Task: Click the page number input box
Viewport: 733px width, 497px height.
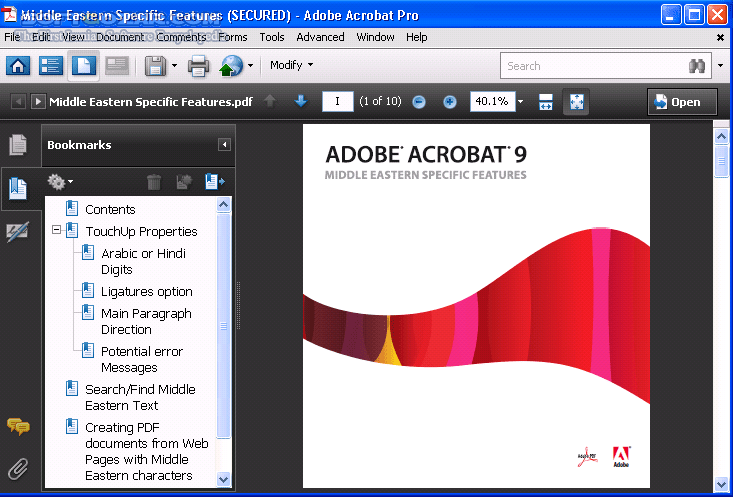Action: coord(338,101)
